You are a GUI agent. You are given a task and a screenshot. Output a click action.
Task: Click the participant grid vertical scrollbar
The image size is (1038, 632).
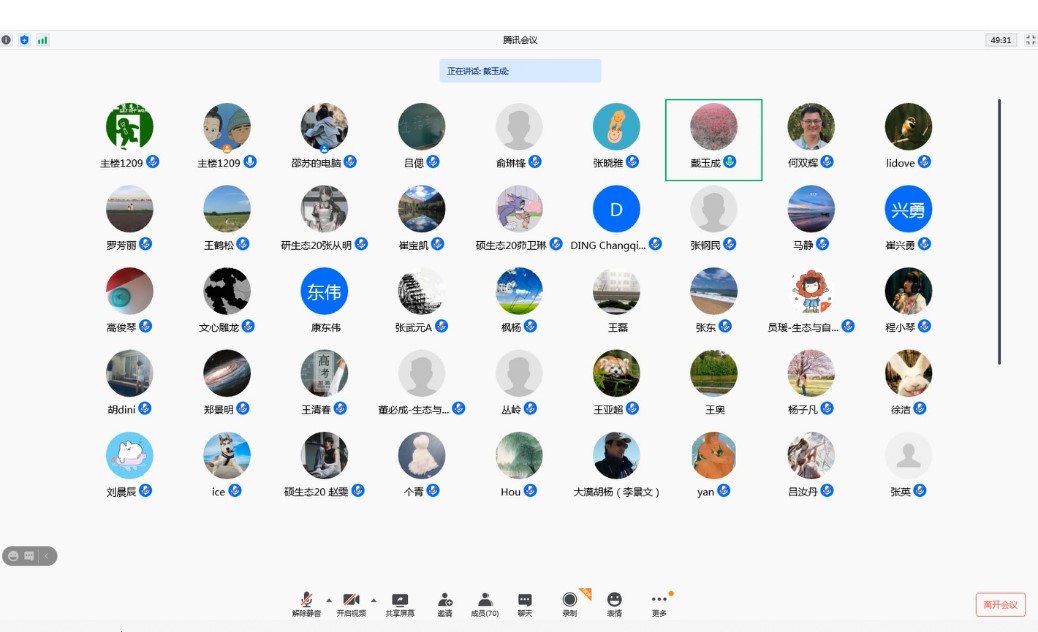(x=999, y=230)
